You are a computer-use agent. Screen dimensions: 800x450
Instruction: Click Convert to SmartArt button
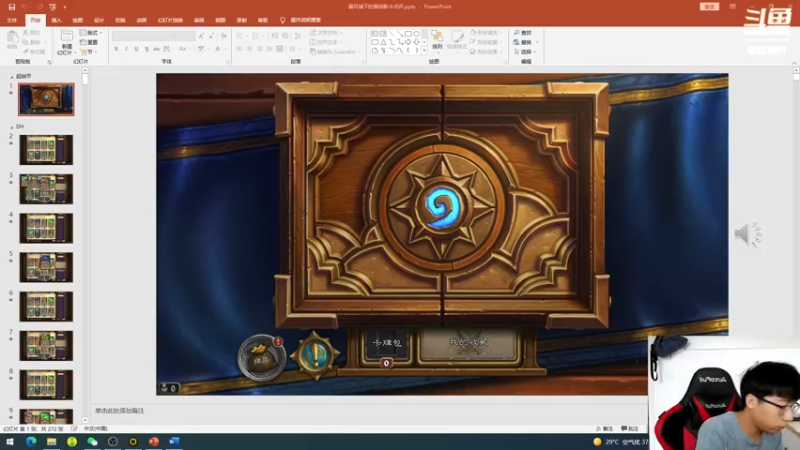[x=335, y=52]
